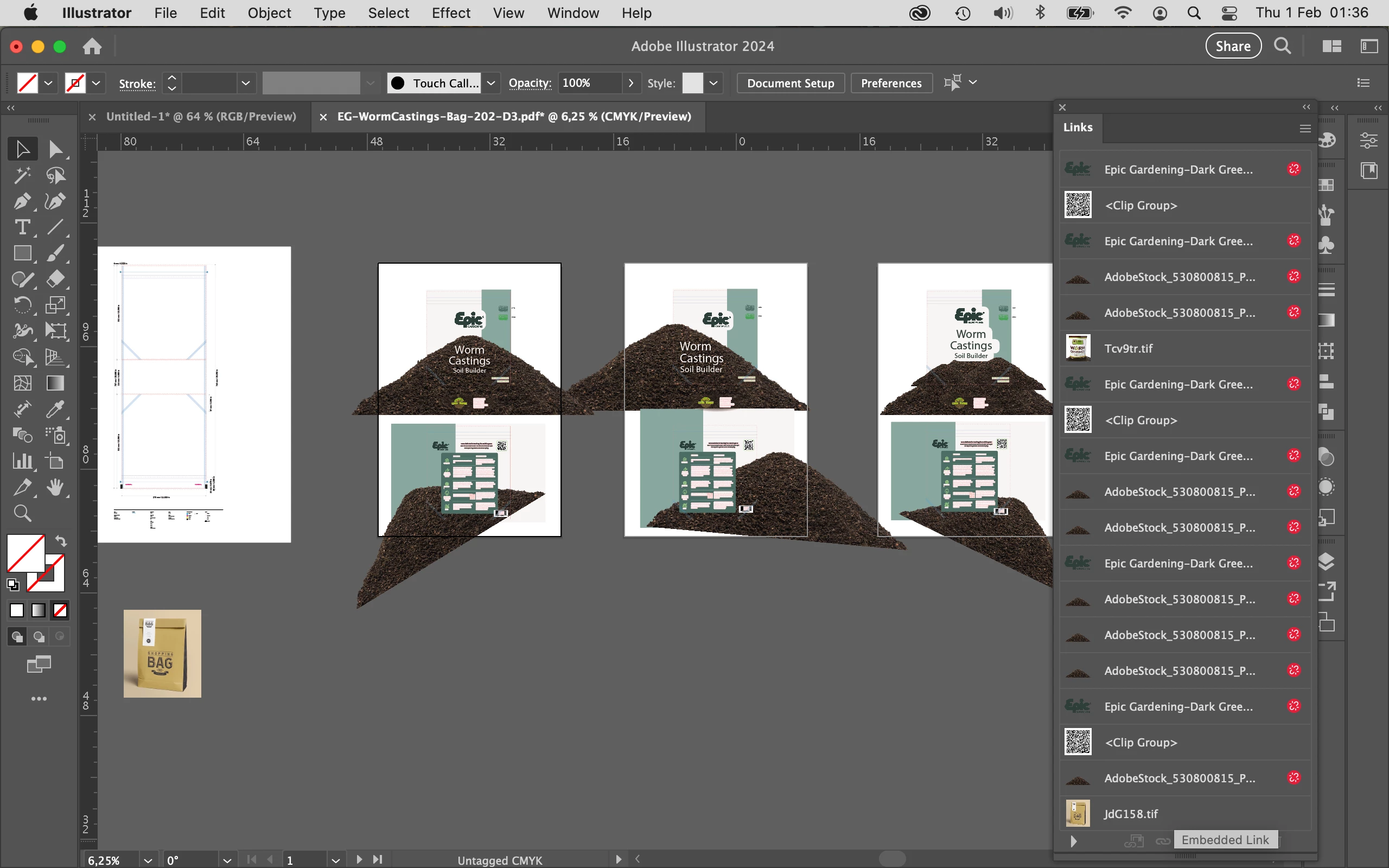Select the Type tool
Image resolution: width=1389 pixels, height=868 pixels.
pos(22,227)
